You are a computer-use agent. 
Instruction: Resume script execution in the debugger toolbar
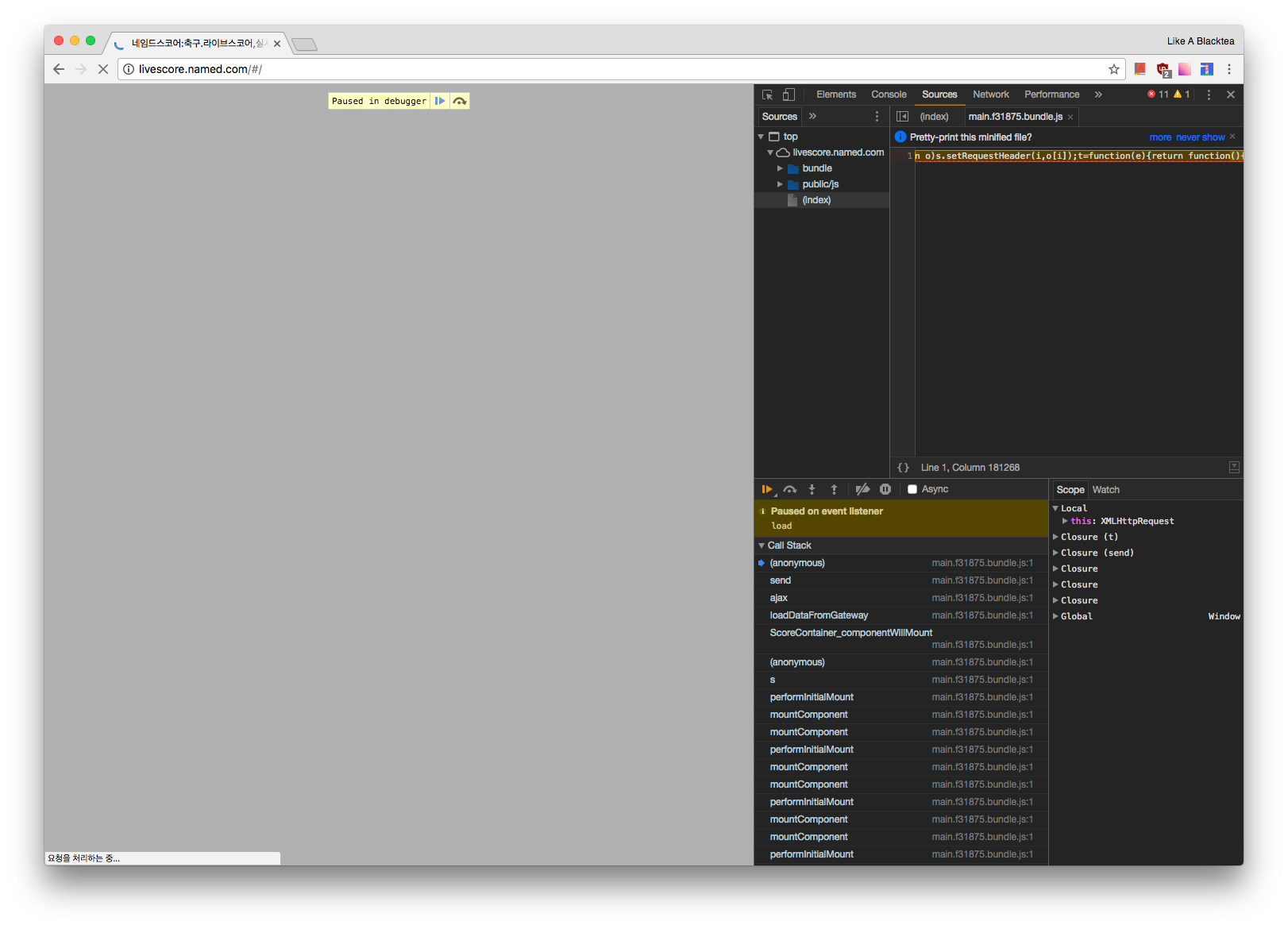coord(767,490)
